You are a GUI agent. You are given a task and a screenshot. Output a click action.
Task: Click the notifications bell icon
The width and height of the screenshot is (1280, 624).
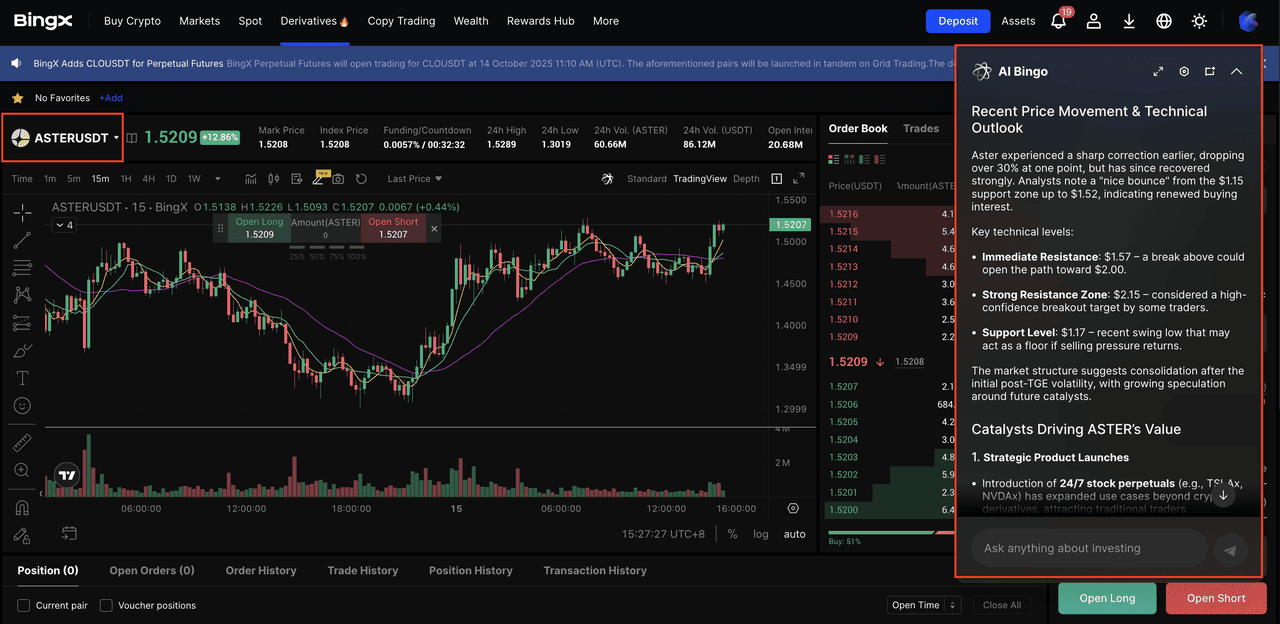1058,21
